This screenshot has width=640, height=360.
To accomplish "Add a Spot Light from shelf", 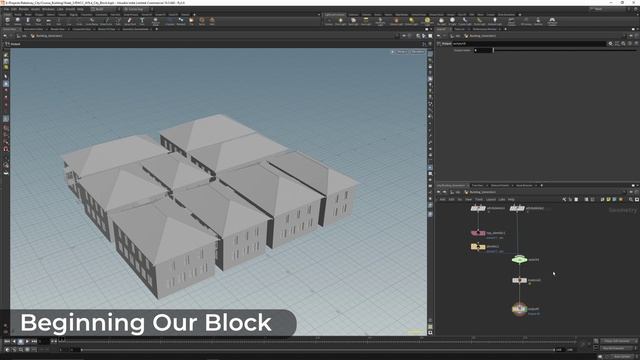I will tap(353, 21).
